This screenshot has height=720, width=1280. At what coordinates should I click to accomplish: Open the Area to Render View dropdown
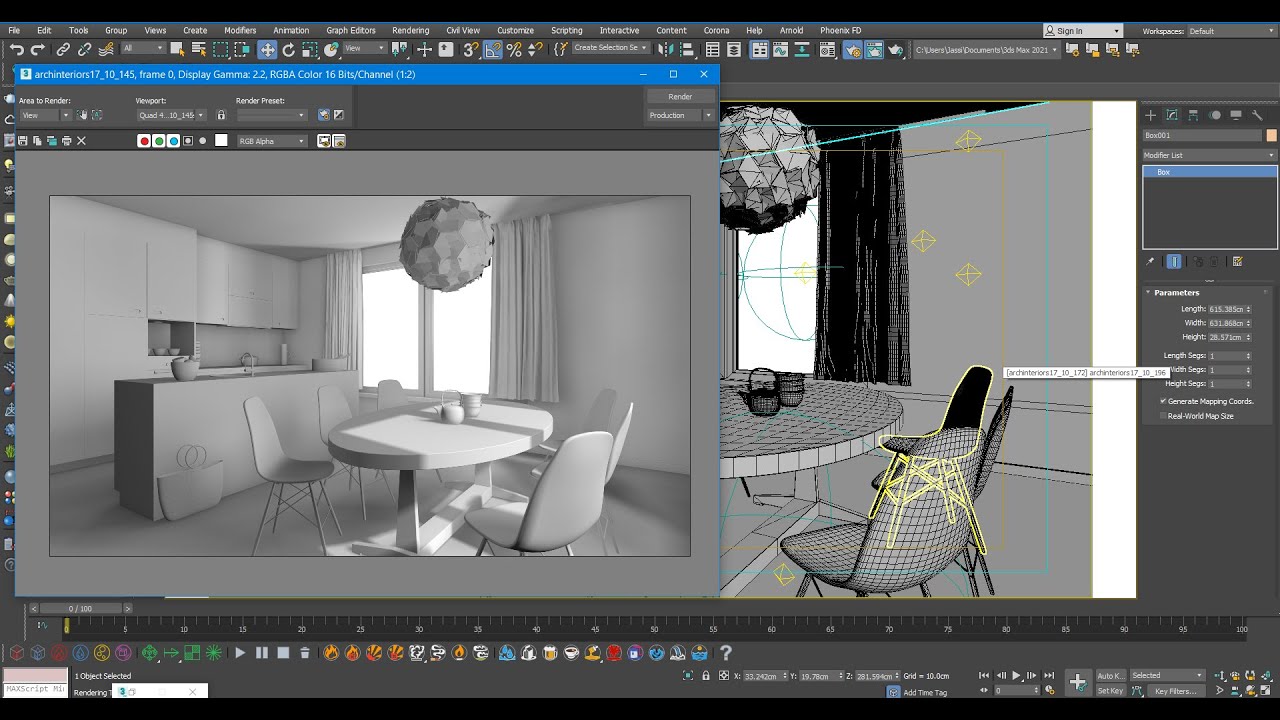click(45, 115)
